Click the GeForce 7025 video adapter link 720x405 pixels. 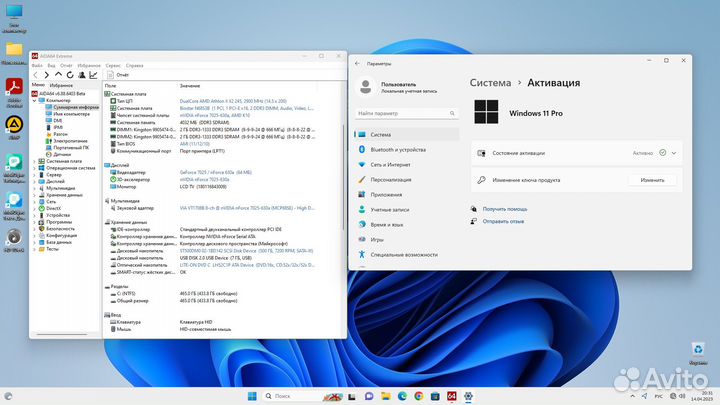click(x=215, y=173)
